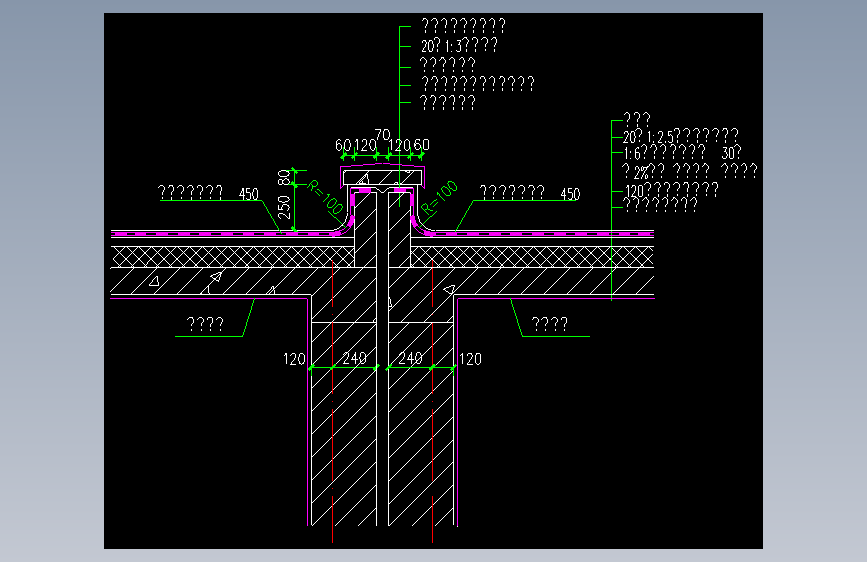Select the 80 vertical dimension text

[284, 178]
